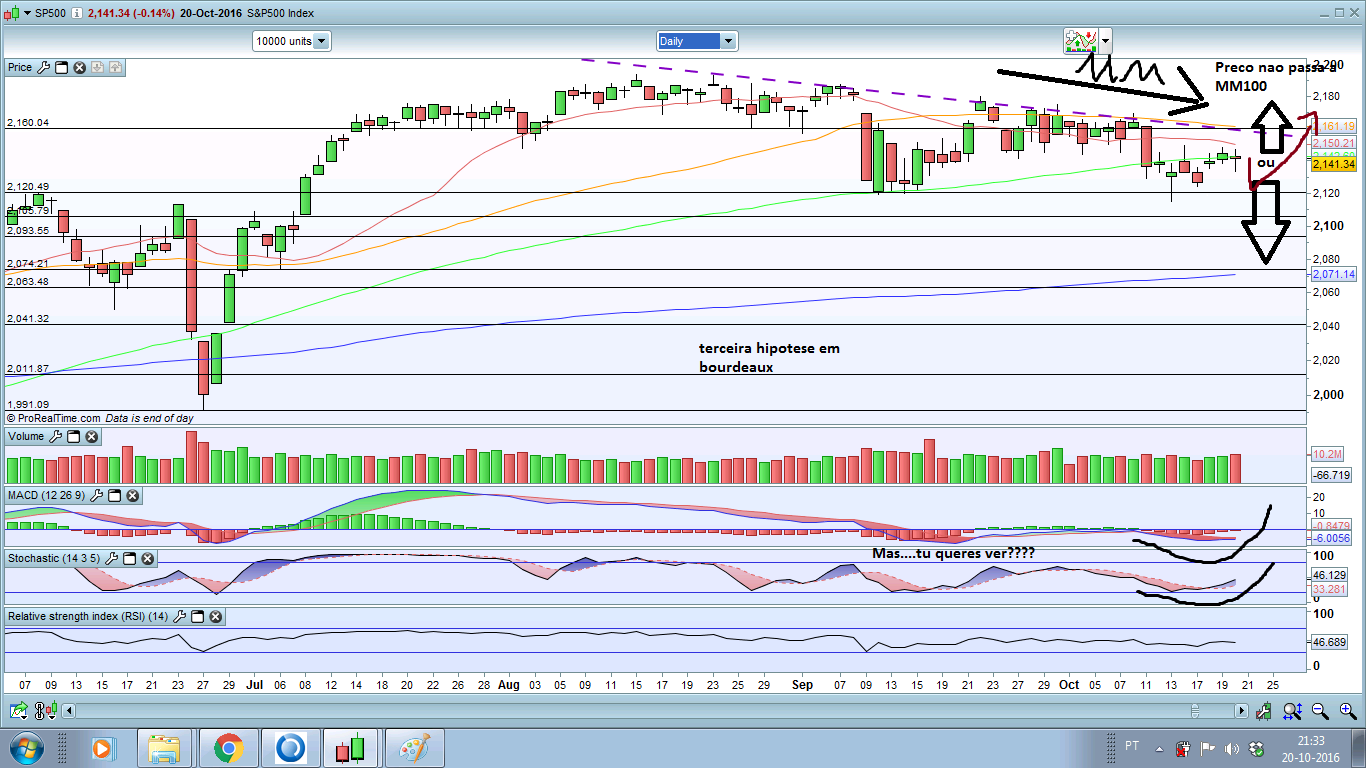This screenshot has width=1366, height=768.
Task: Click the 'Price' panel label
Action: 20,68
